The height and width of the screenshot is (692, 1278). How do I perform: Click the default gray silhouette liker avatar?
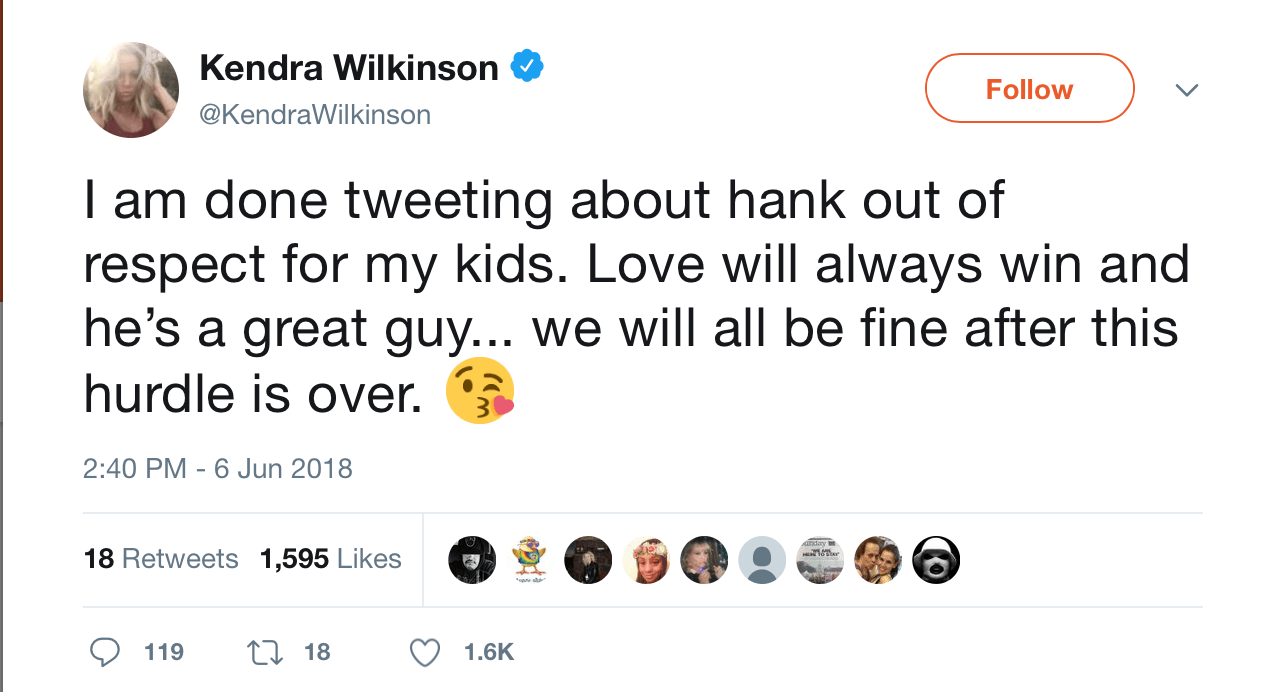pos(762,560)
